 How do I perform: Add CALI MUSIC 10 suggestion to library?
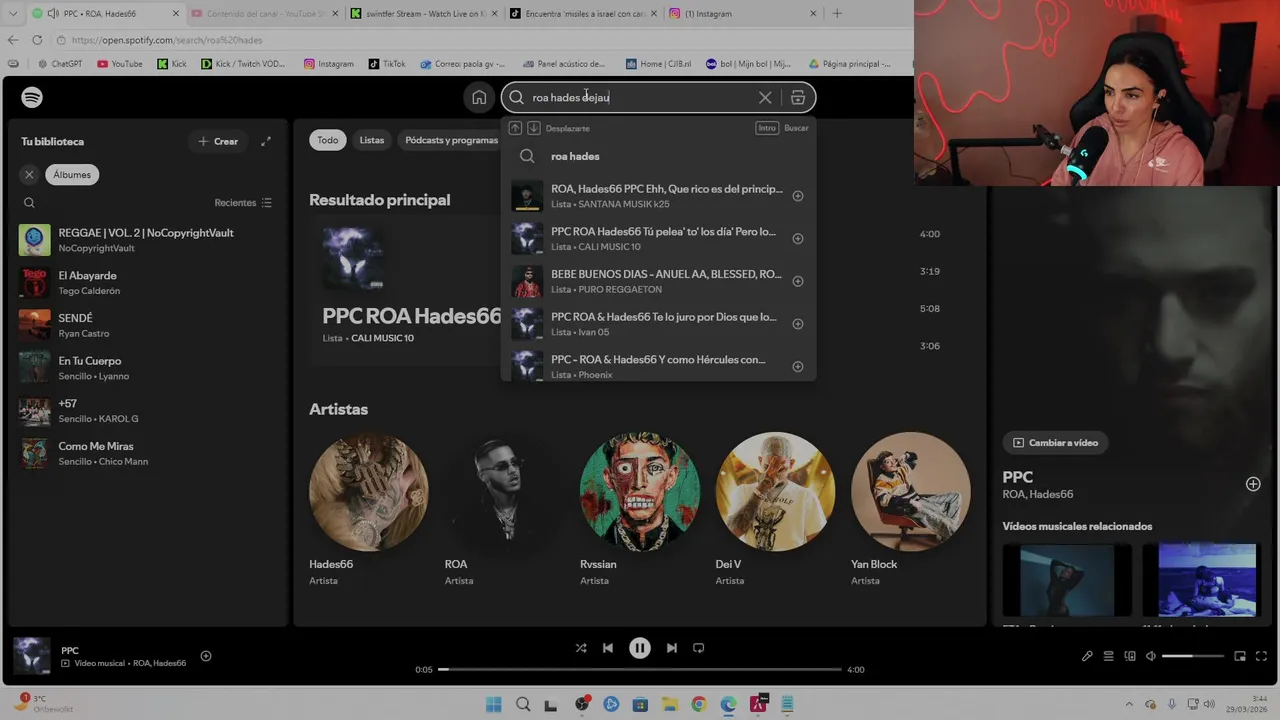(798, 239)
